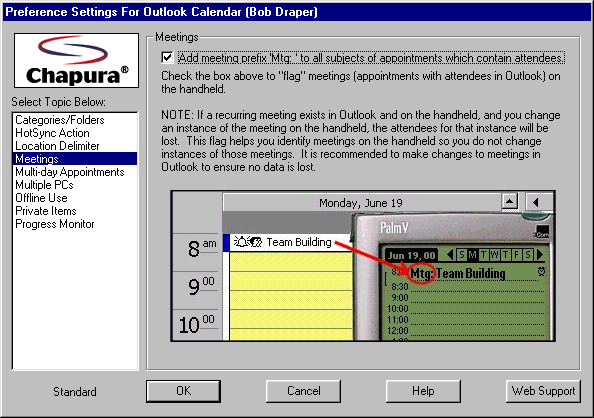The width and height of the screenshot is (594, 418).
Task: Choose Multi-day Appointments in topic list
Action: (70, 172)
